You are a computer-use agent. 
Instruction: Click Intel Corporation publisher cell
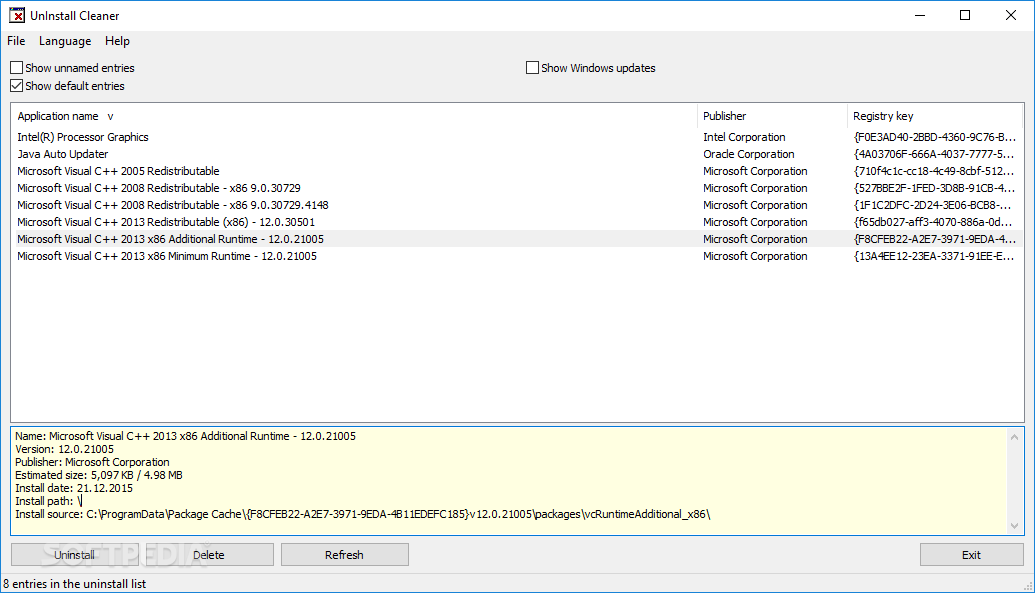[744, 137]
